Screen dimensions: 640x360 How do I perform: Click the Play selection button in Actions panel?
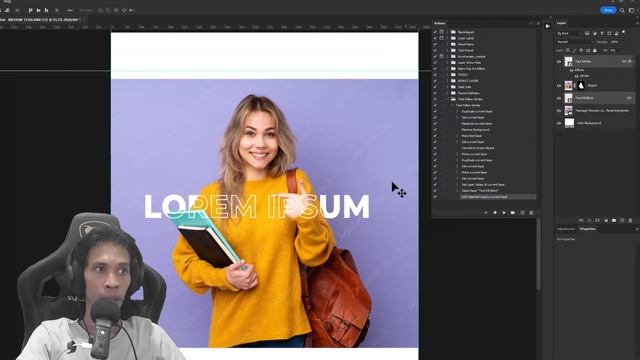(504, 213)
